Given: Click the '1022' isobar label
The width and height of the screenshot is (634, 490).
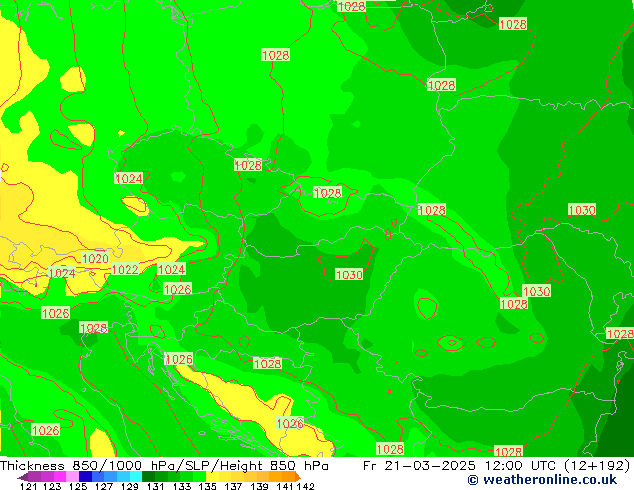Looking at the screenshot, I should click(x=125, y=269).
